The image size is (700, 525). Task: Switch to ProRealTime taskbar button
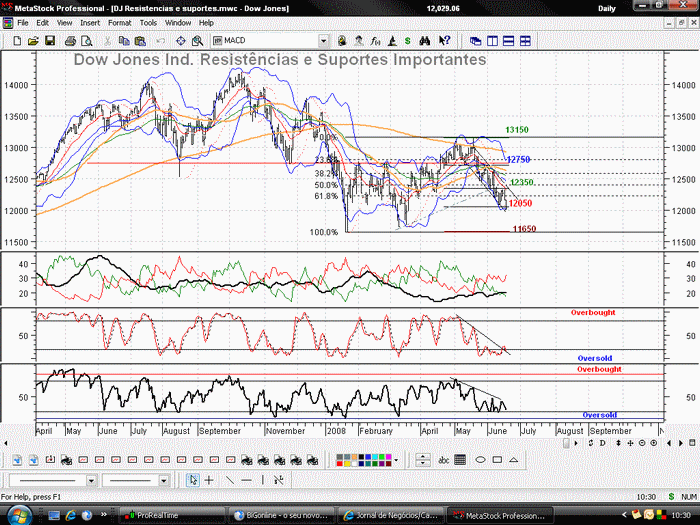pos(172,515)
